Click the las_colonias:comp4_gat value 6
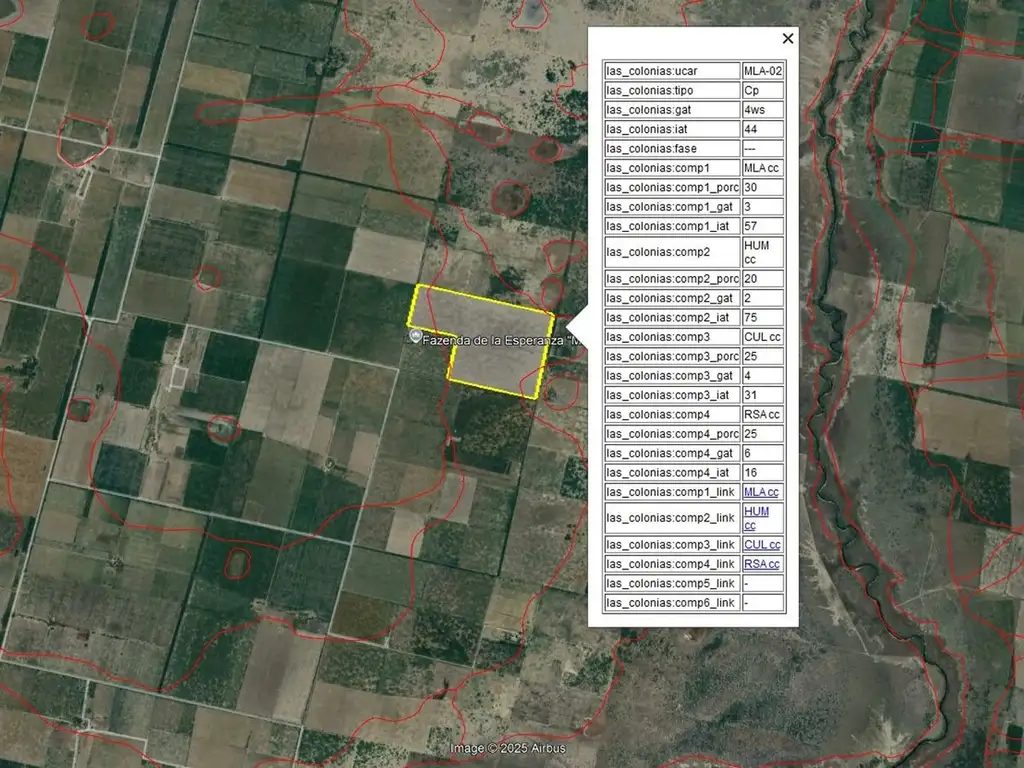1024x768 pixels. 762,453
